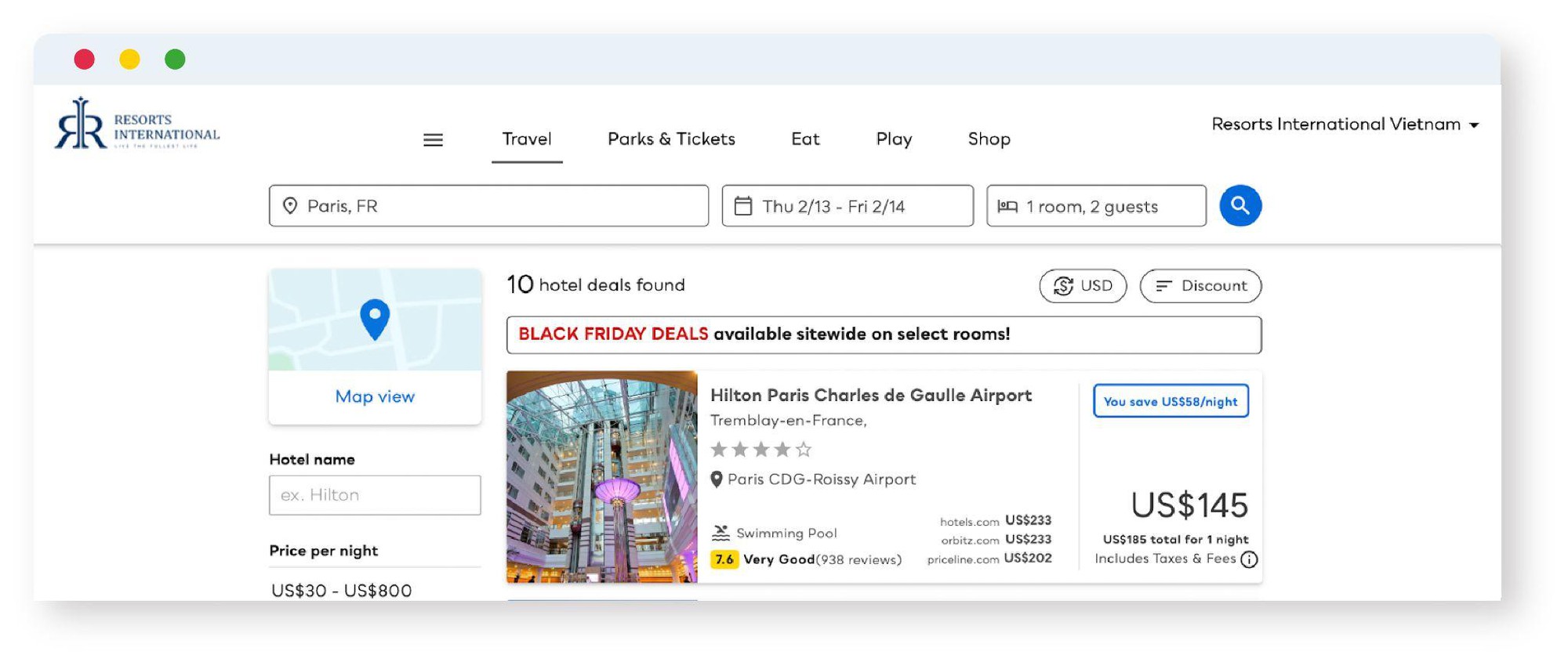Click the location pin in destination field

click(x=290, y=206)
